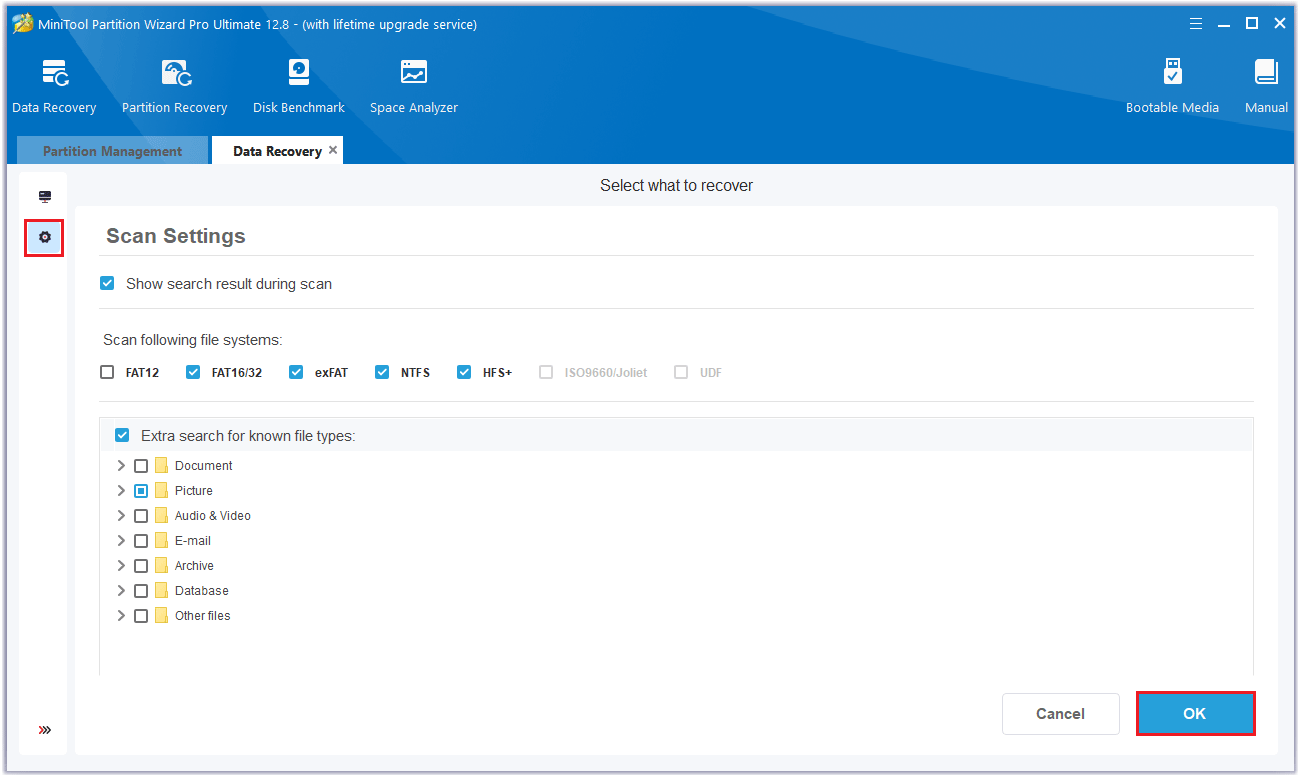Click the Picture folder icon
The height and width of the screenshot is (775, 1298).
coord(161,491)
